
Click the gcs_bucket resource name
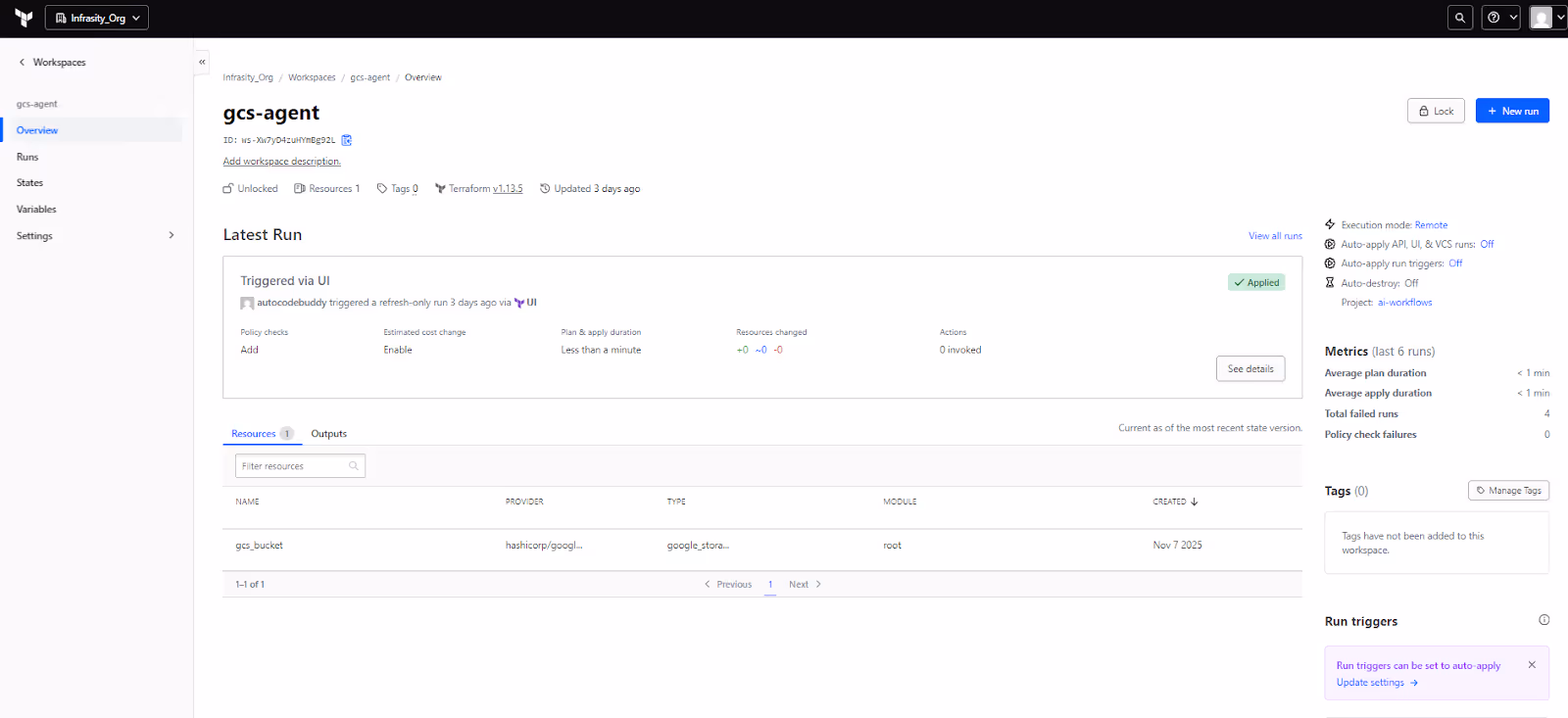pos(259,546)
